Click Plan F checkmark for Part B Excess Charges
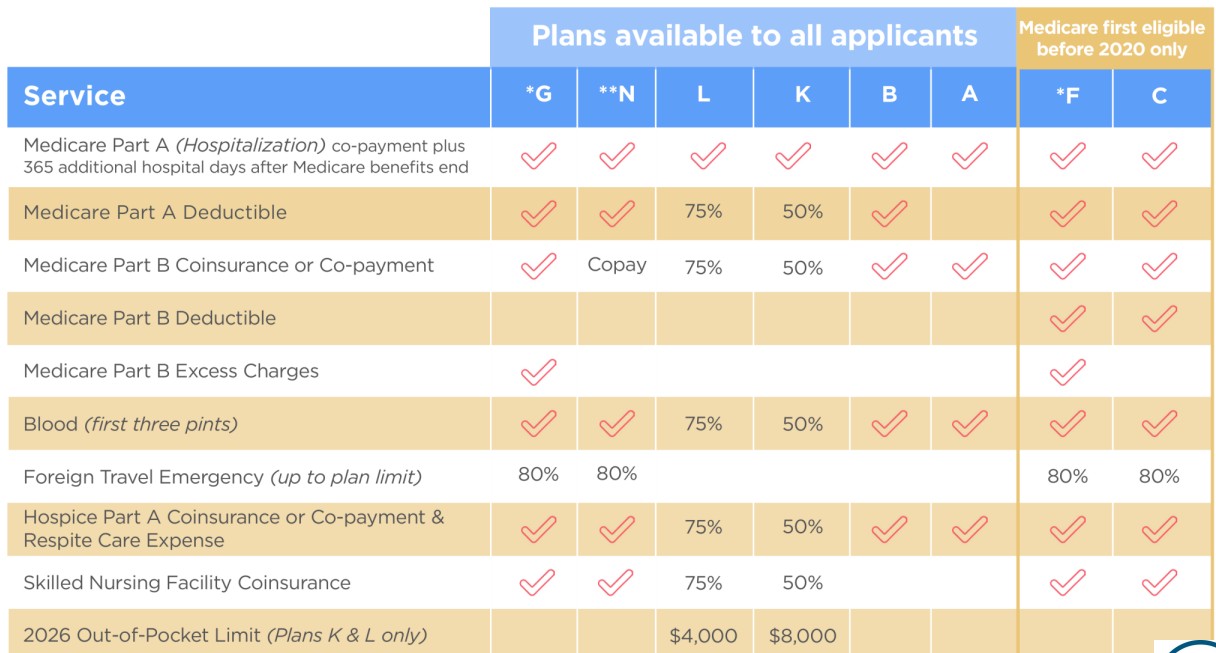The image size is (1216, 653). [1066, 371]
